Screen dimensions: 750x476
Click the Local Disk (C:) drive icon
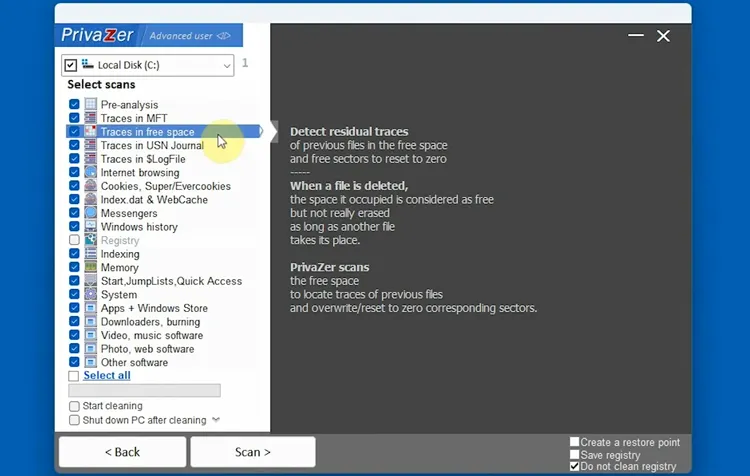(x=87, y=64)
